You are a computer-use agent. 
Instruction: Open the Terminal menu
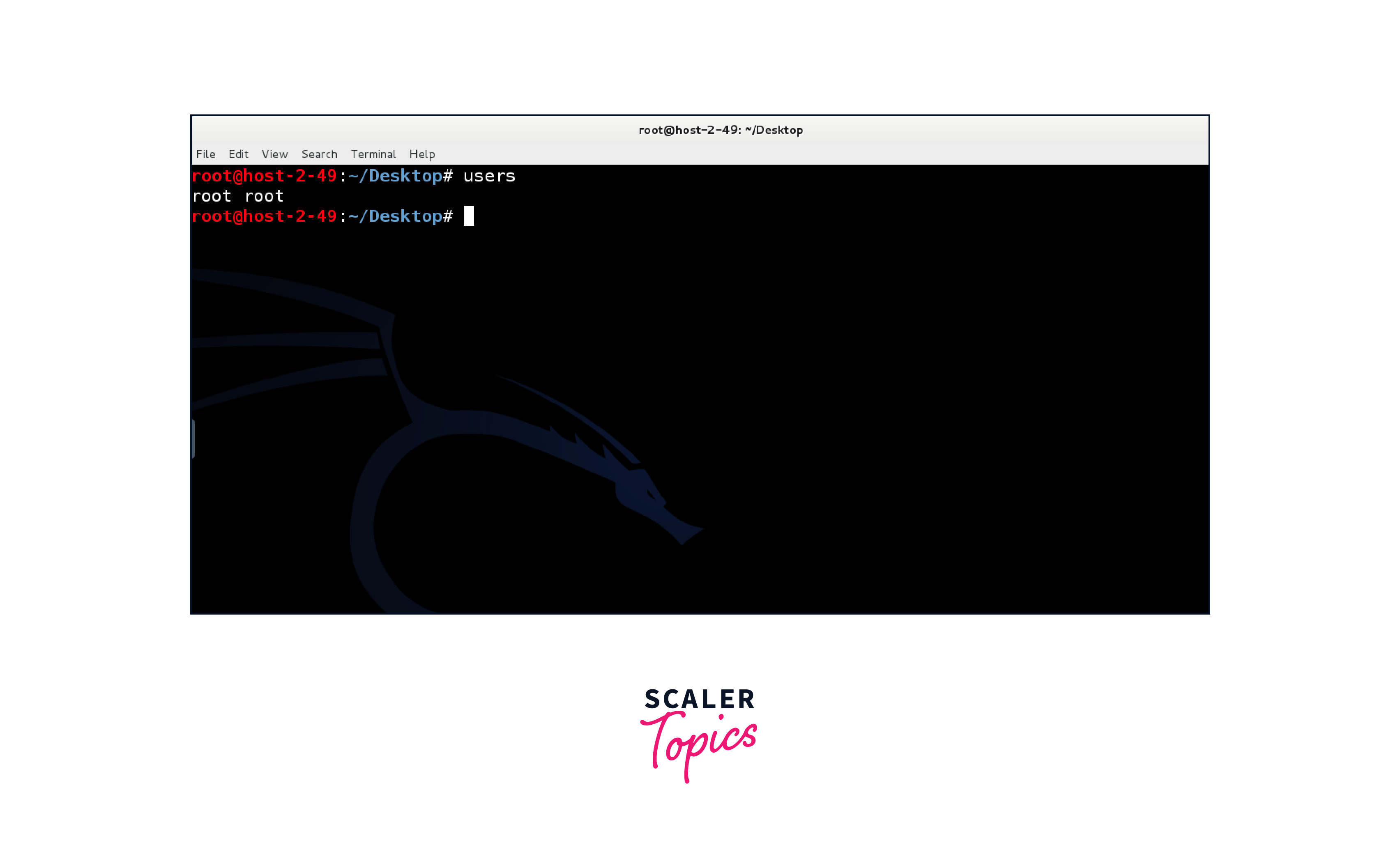coord(373,154)
